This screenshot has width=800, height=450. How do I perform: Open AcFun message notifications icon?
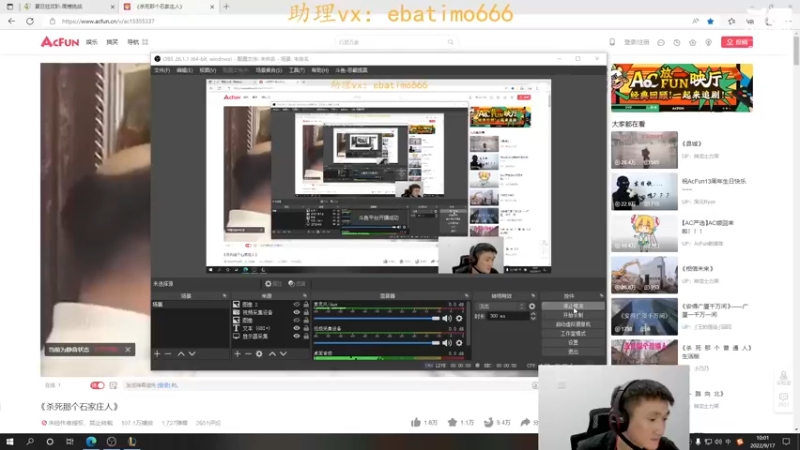click(661, 42)
